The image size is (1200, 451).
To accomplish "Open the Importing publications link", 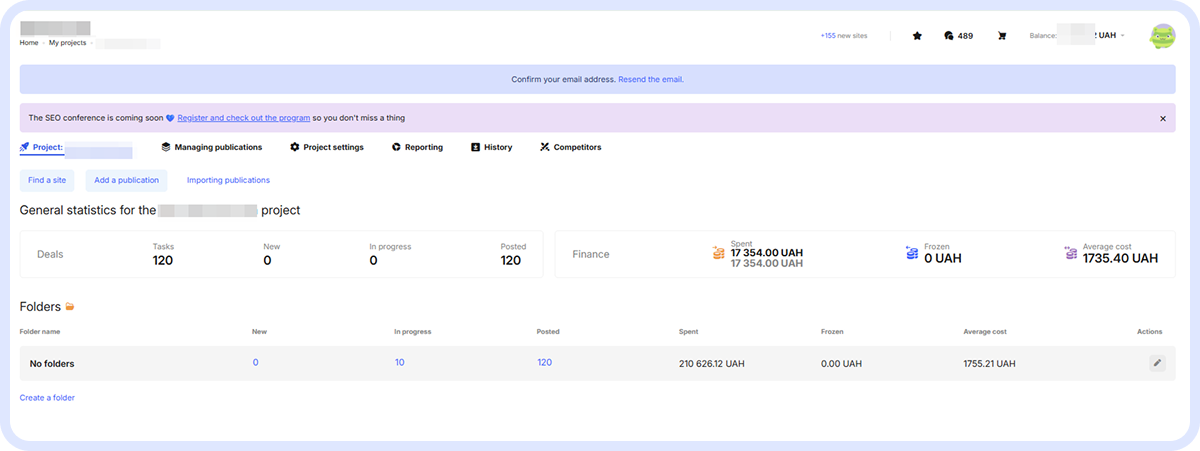I will click(x=228, y=180).
